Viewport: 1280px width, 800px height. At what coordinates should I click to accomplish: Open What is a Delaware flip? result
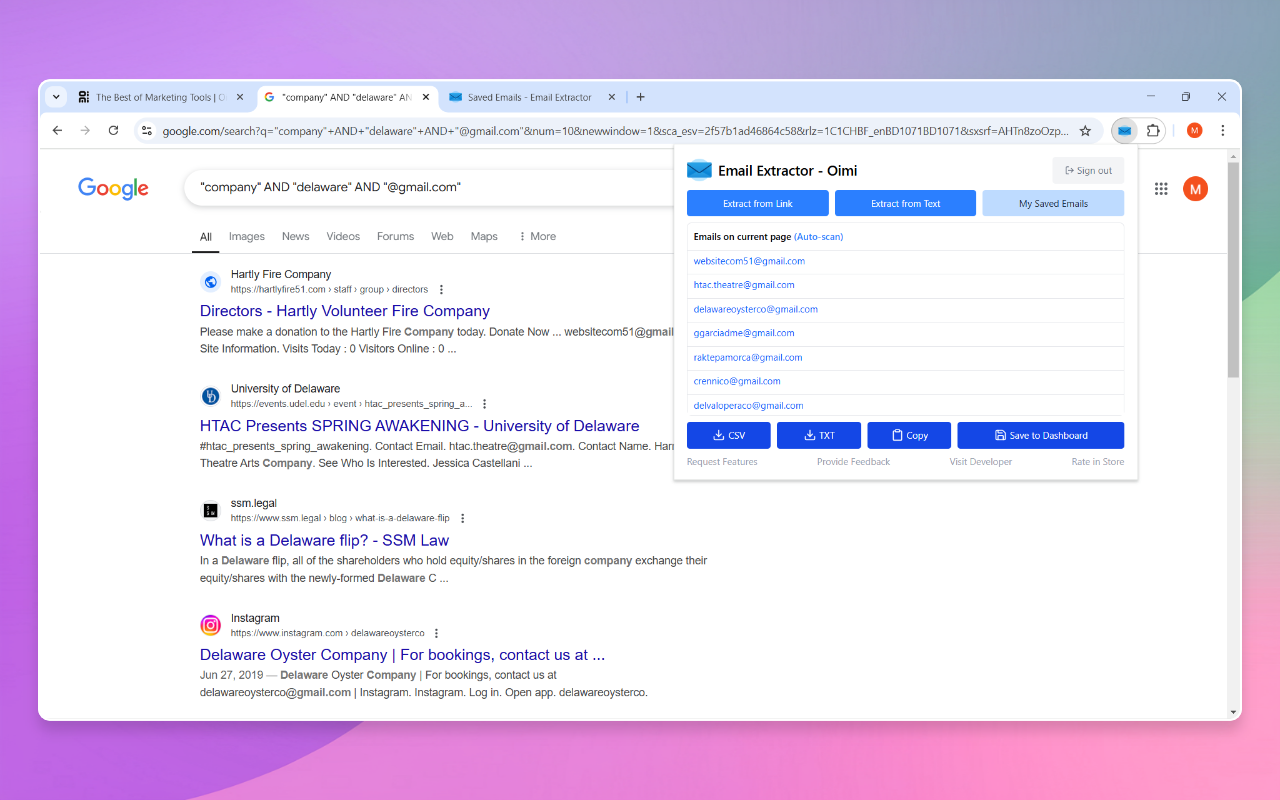[324, 541]
